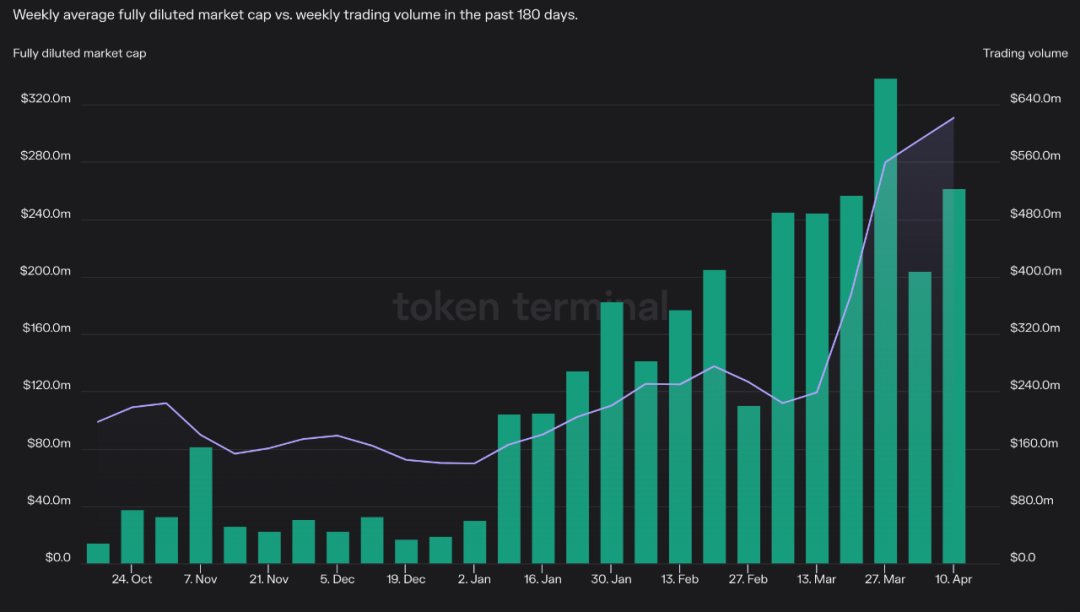1080x612 pixels.
Task: Click the bar above 13. Mar label
Action: pyautogui.click(x=817, y=387)
